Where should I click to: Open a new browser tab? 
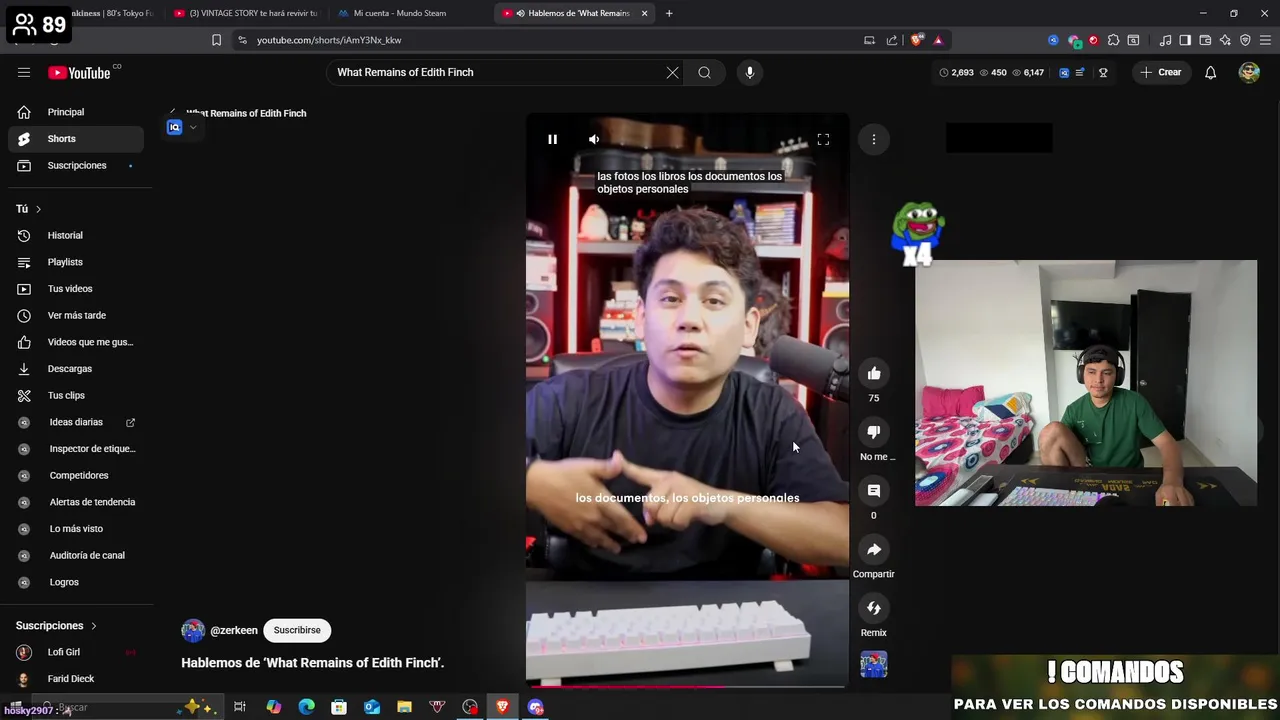click(x=669, y=13)
